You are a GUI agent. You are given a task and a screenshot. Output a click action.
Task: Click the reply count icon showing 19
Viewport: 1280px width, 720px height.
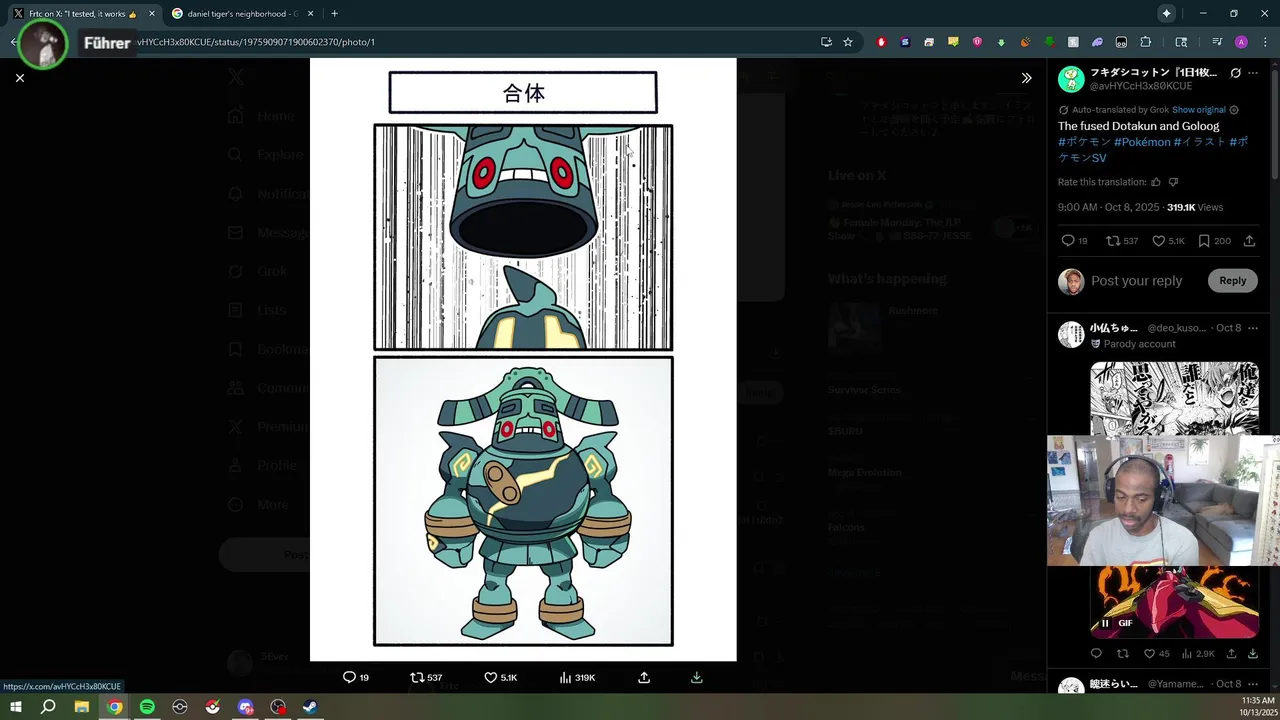click(x=1074, y=241)
